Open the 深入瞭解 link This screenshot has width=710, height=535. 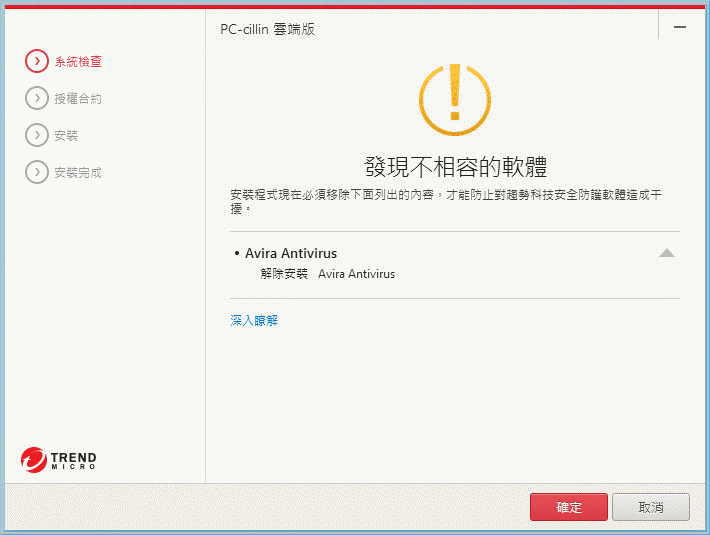[x=254, y=320]
